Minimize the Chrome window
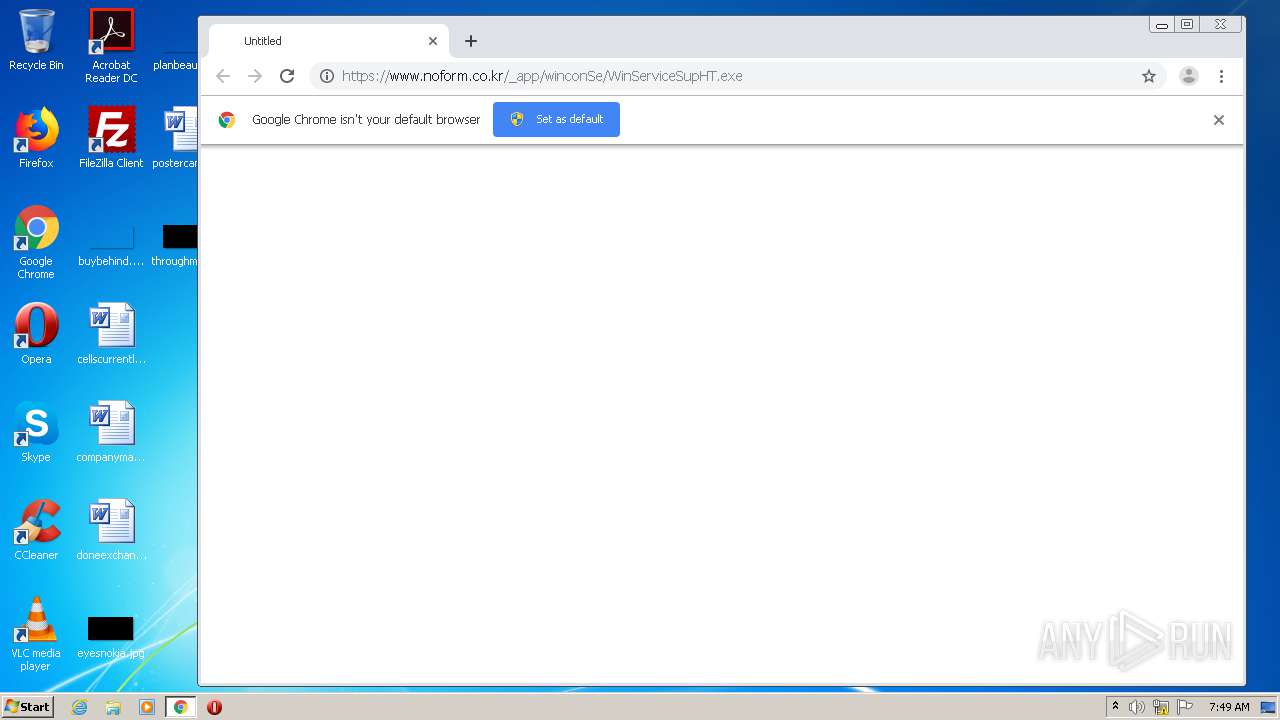The width and height of the screenshot is (1280, 720). pyautogui.click(x=1162, y=25)
